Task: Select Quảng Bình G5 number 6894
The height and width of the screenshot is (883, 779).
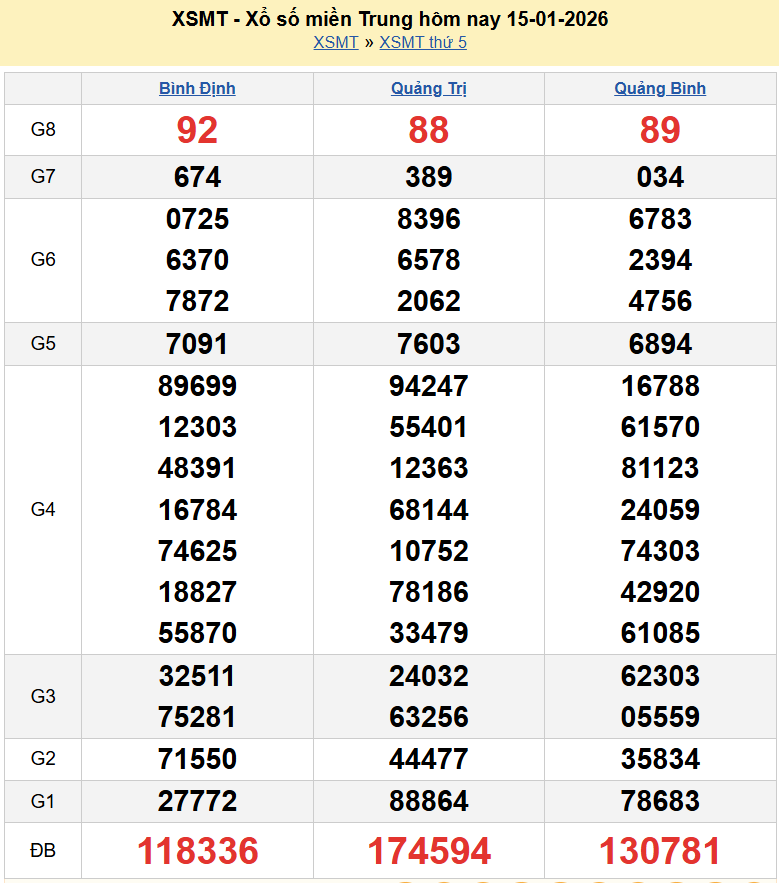Action: click(660, 344)
